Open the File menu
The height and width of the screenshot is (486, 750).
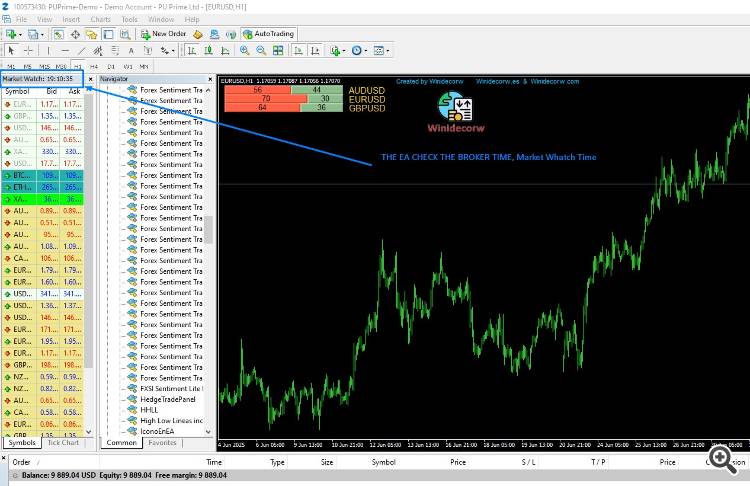coord(22,20)
